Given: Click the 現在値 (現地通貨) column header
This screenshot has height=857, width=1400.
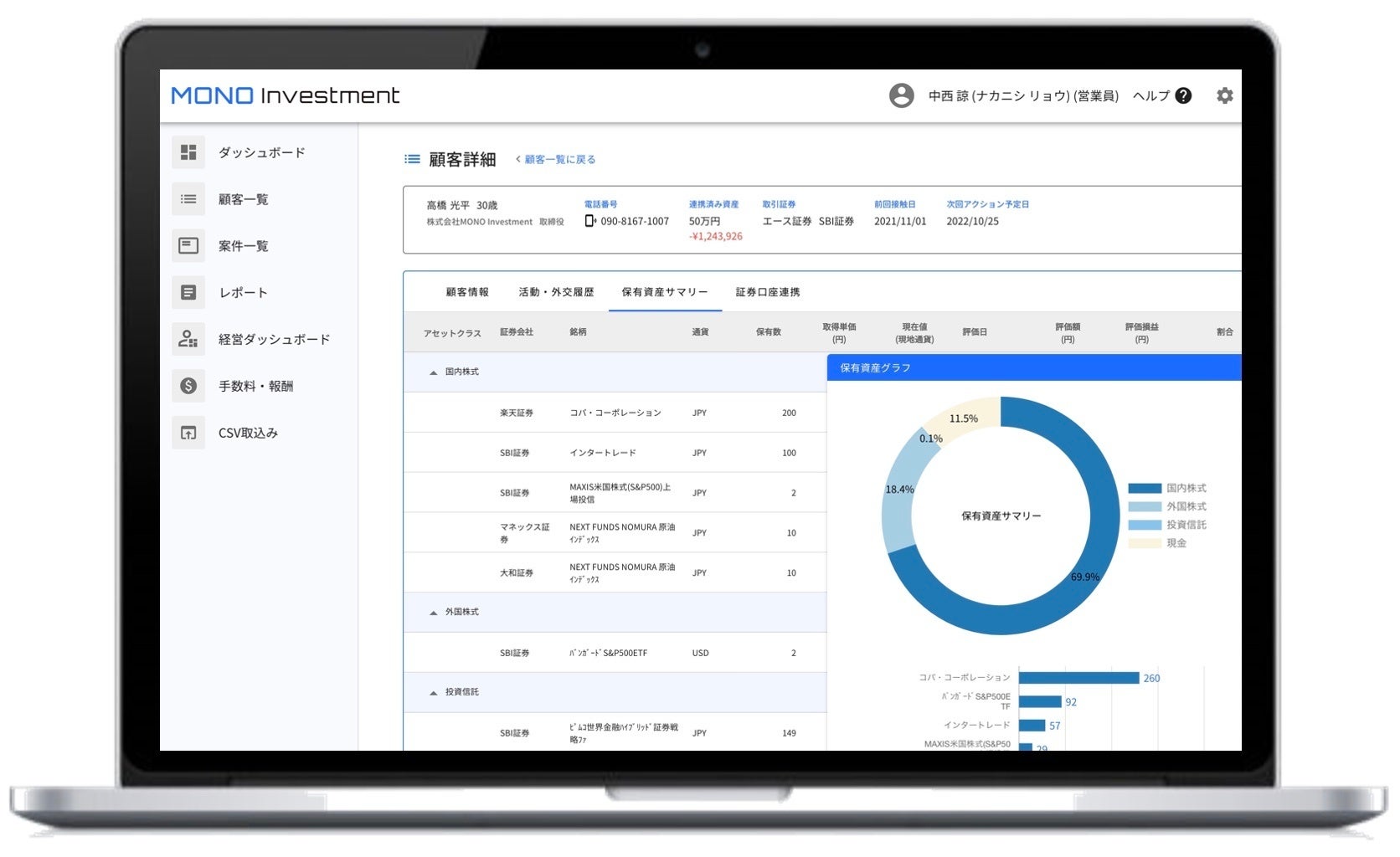Looking at the screenshot, I should (914, 333).
